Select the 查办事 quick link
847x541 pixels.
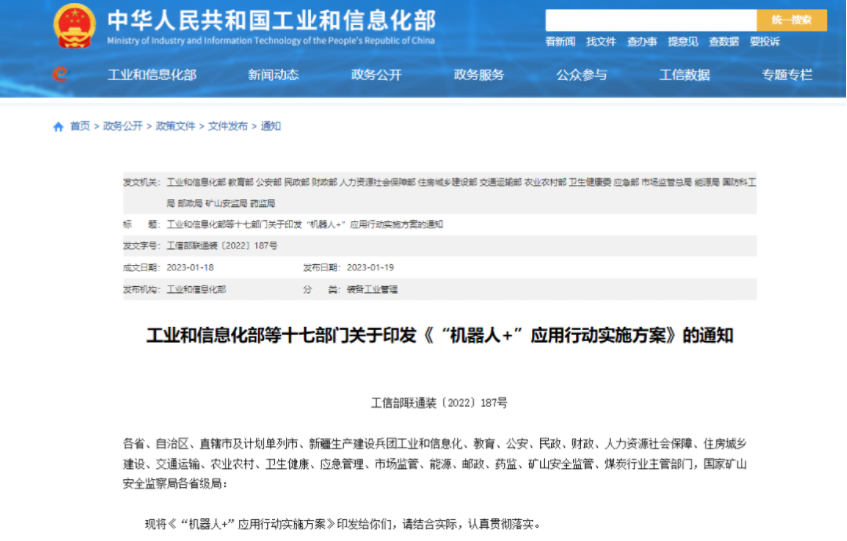(642, 42)
